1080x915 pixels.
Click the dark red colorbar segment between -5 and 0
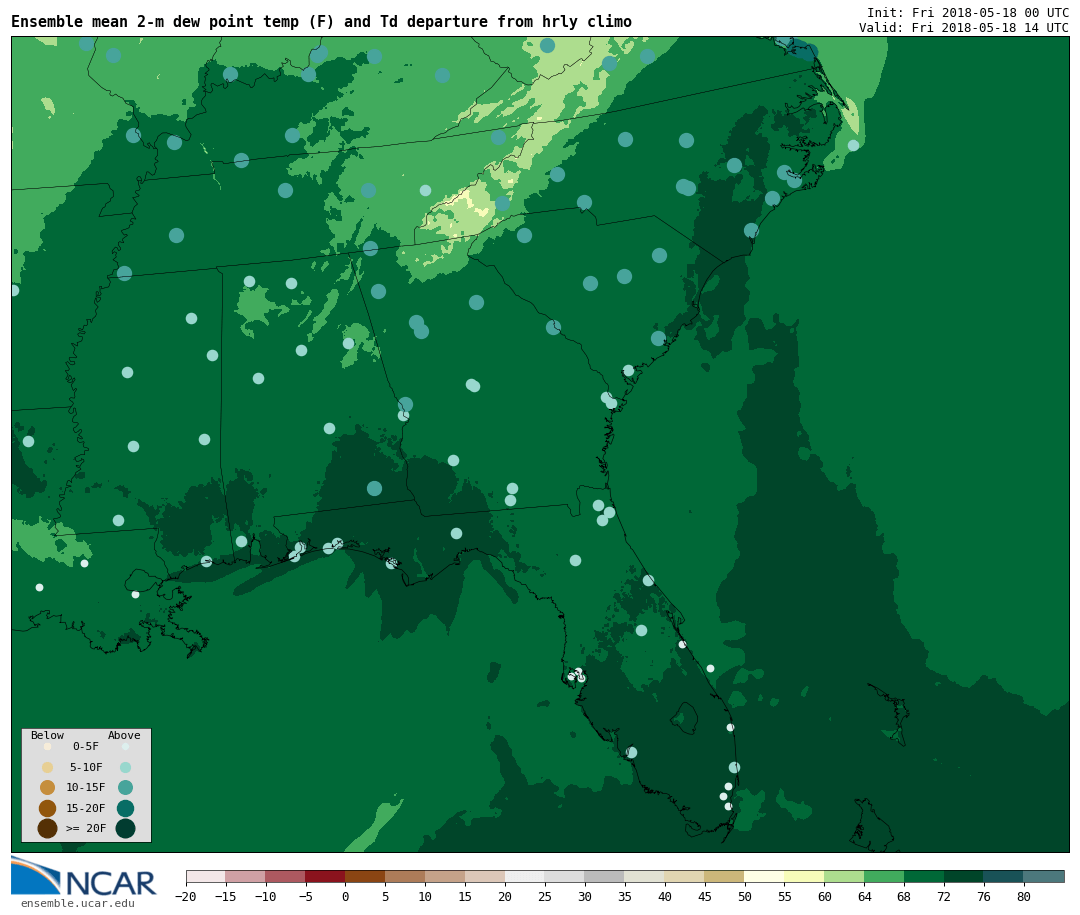tap(325, 876)
